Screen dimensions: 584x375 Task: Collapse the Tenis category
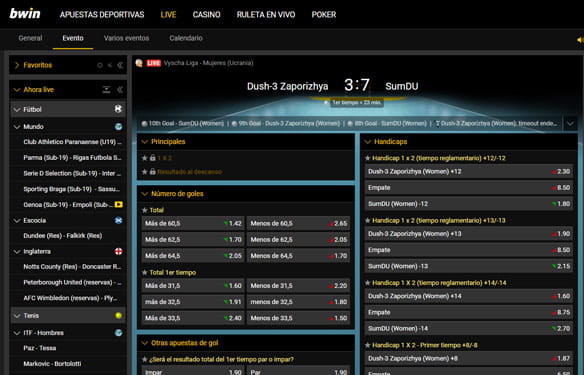[16, 316]
